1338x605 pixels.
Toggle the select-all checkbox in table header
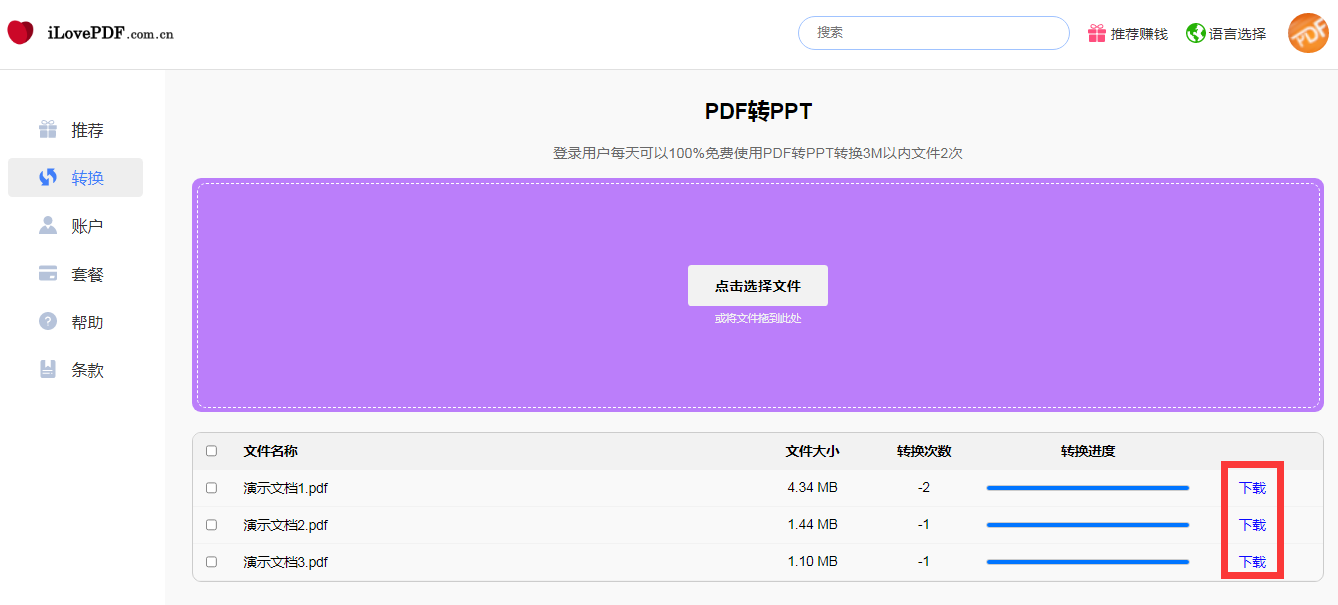211,451
